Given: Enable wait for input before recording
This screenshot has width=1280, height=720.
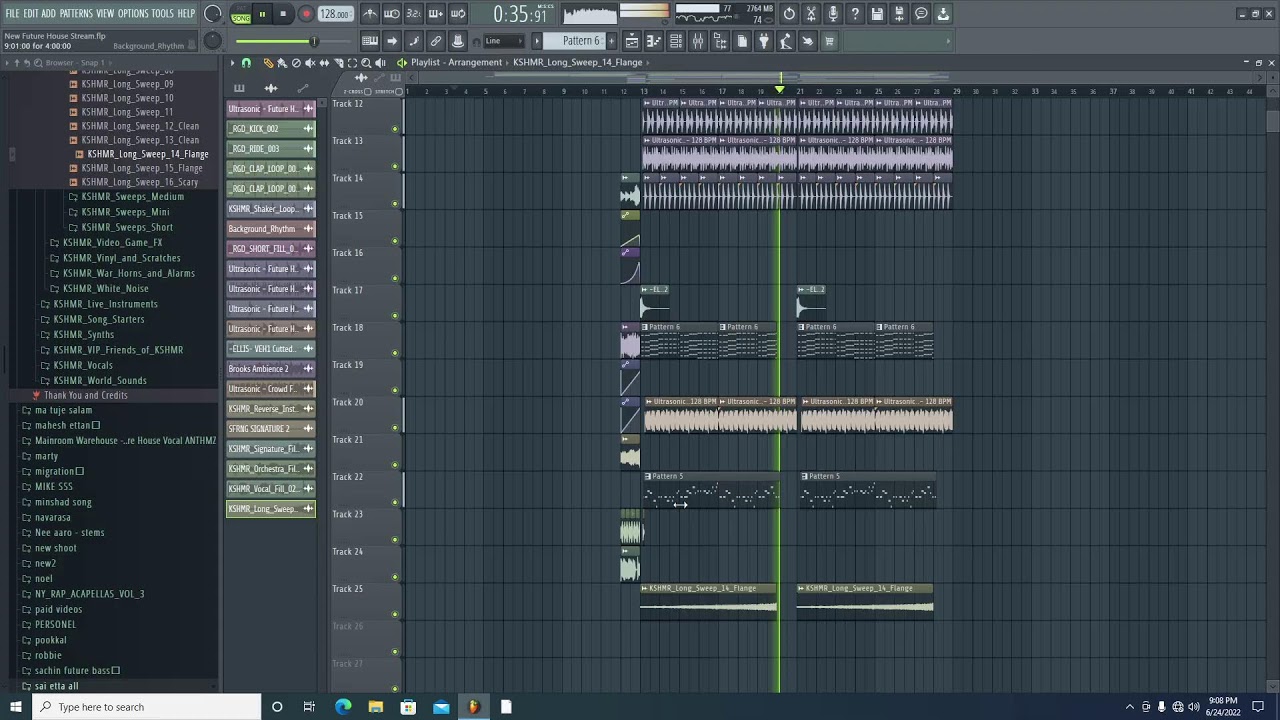Looking at the screenshot, I should click(391, 14).
